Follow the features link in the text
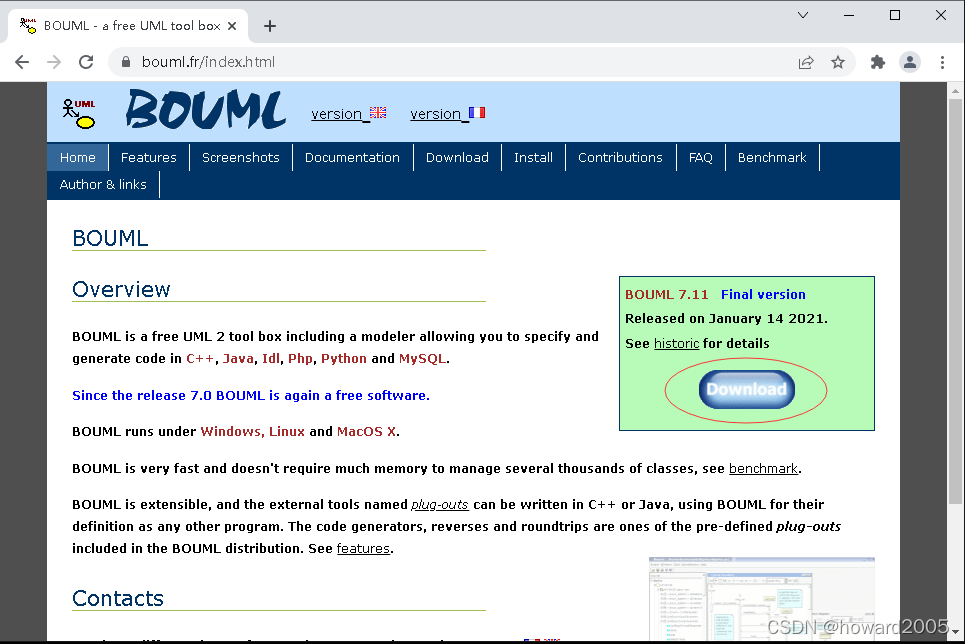Screen dimensions: 965x644 pyautogui.click(x=363, y=549)
